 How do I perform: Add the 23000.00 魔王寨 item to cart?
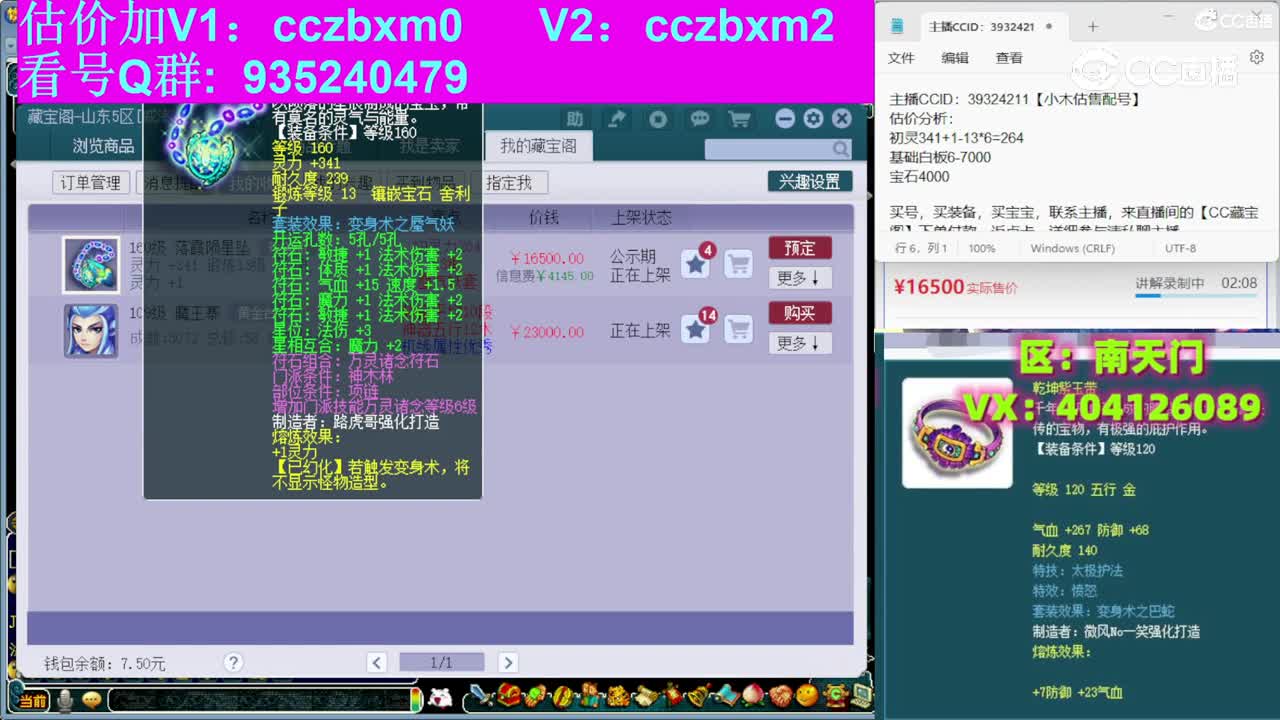tap(738, 329)
